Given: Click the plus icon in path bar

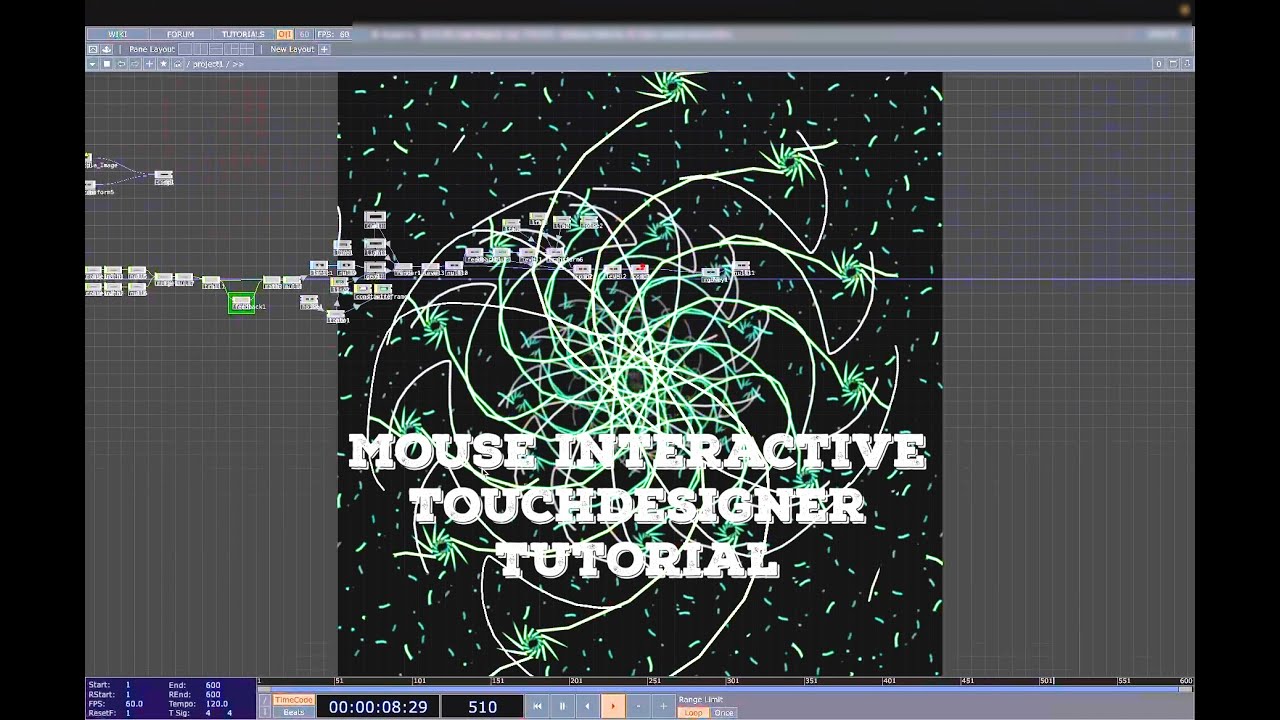Looking at the screenshot, I should (149, 64).
